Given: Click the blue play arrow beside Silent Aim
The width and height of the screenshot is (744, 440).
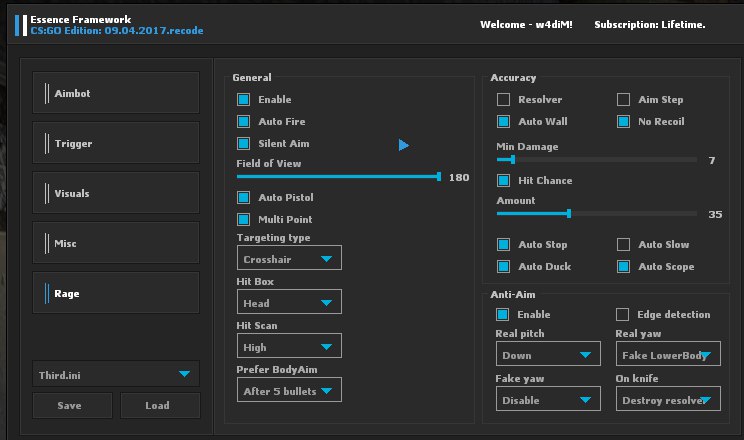Looking at the screenshot, I should click(x=404, y=145).
